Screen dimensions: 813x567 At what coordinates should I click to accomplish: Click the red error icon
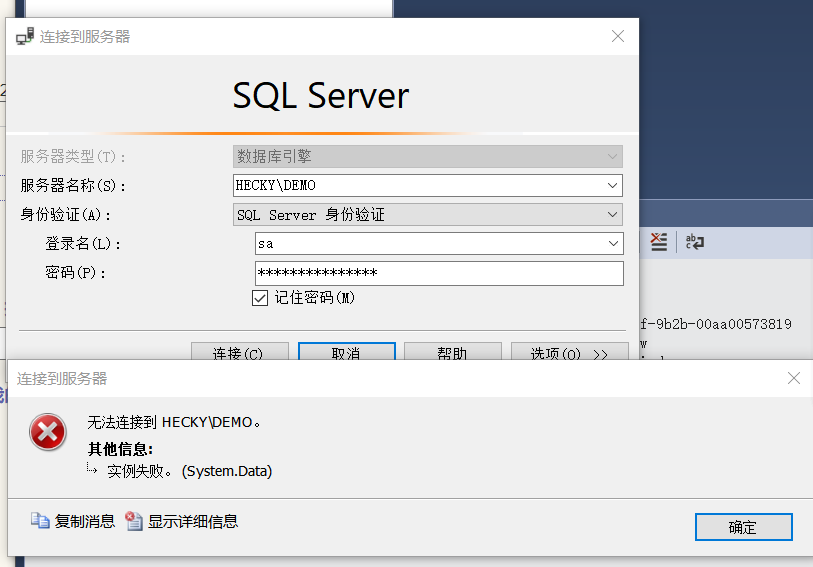(48, 432)
